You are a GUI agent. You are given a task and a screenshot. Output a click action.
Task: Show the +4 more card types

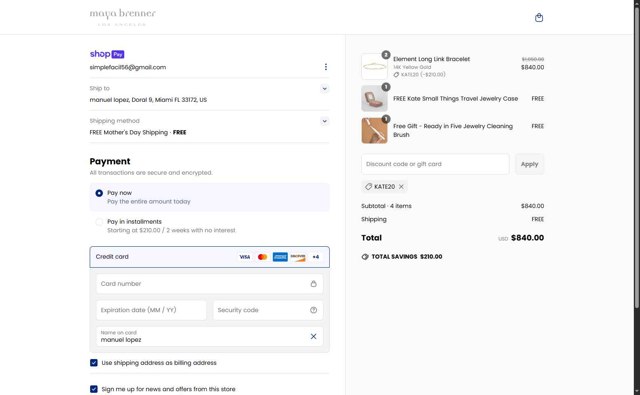coord(316,257)
